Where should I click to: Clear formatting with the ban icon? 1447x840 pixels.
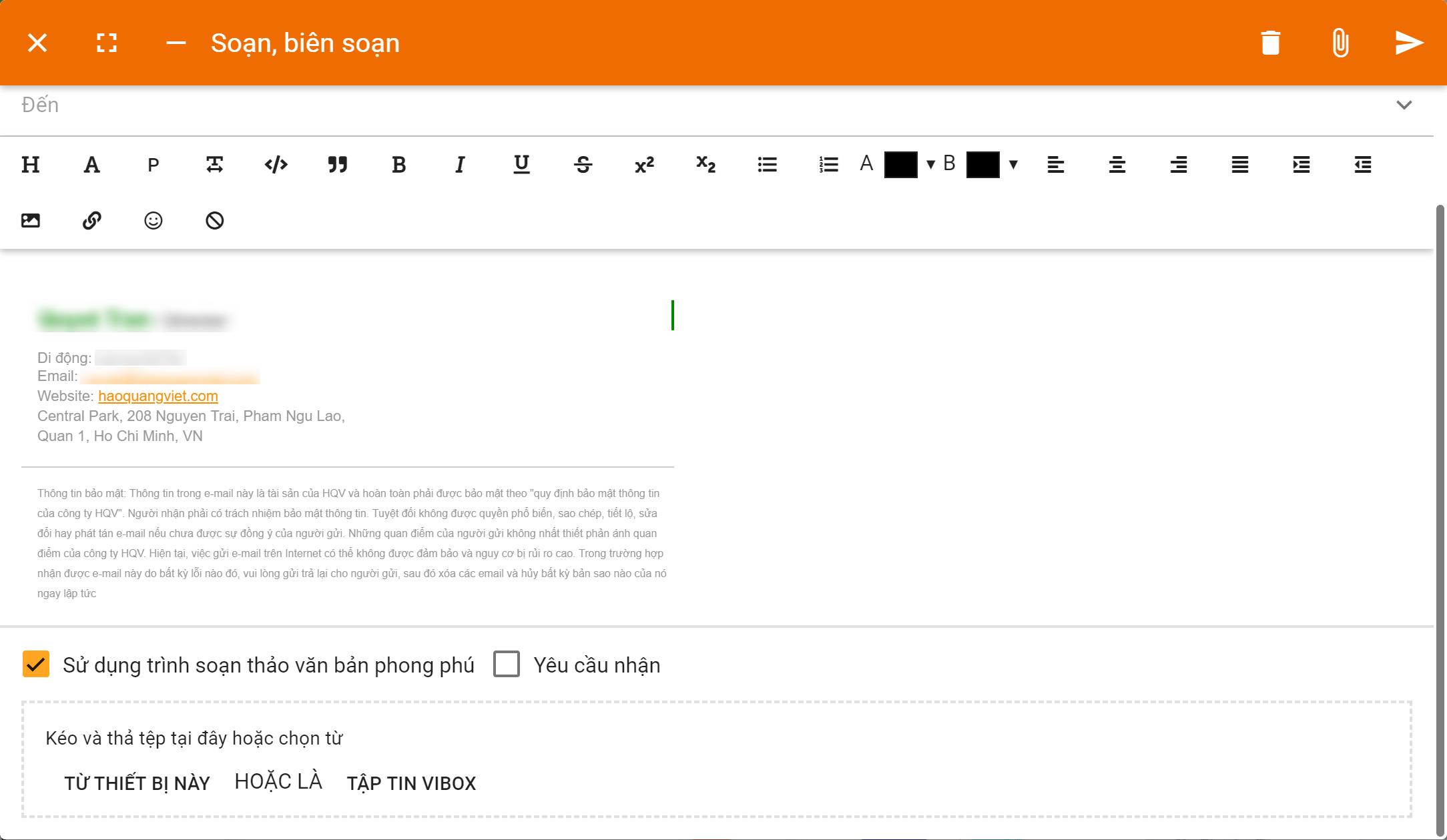pyautogui.click(x=215, y=220)
